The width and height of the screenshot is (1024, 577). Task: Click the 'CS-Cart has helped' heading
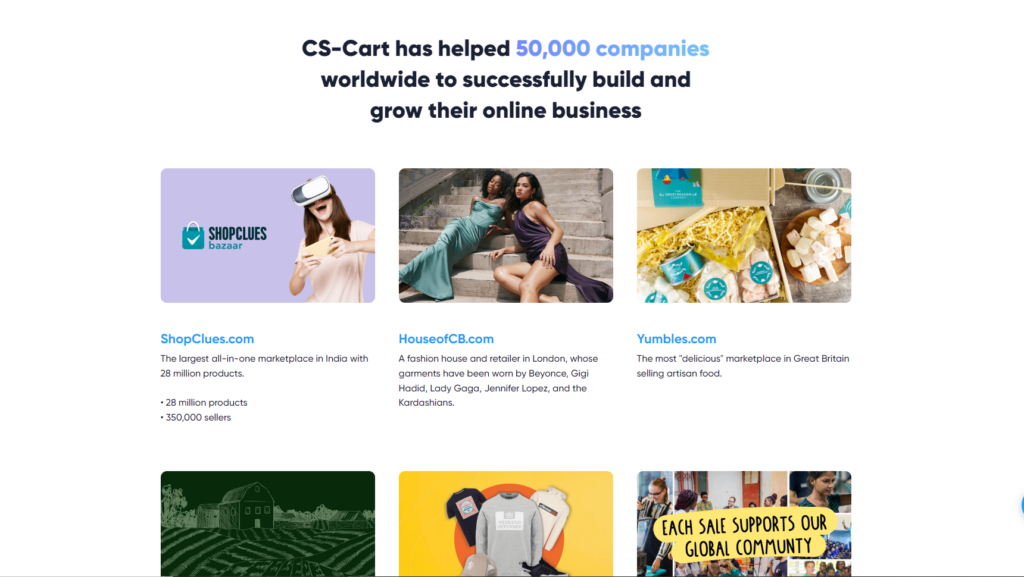pos(406,48)
